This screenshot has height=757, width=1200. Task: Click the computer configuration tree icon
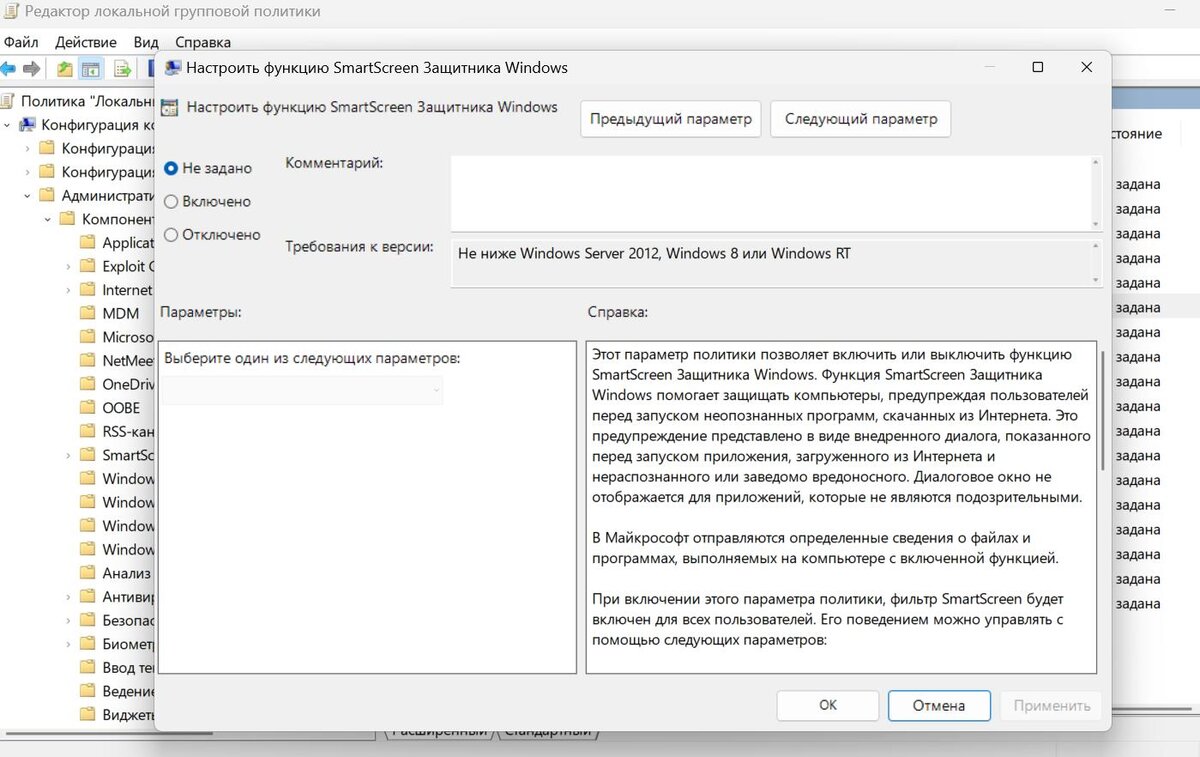click(x=28, y=125)
